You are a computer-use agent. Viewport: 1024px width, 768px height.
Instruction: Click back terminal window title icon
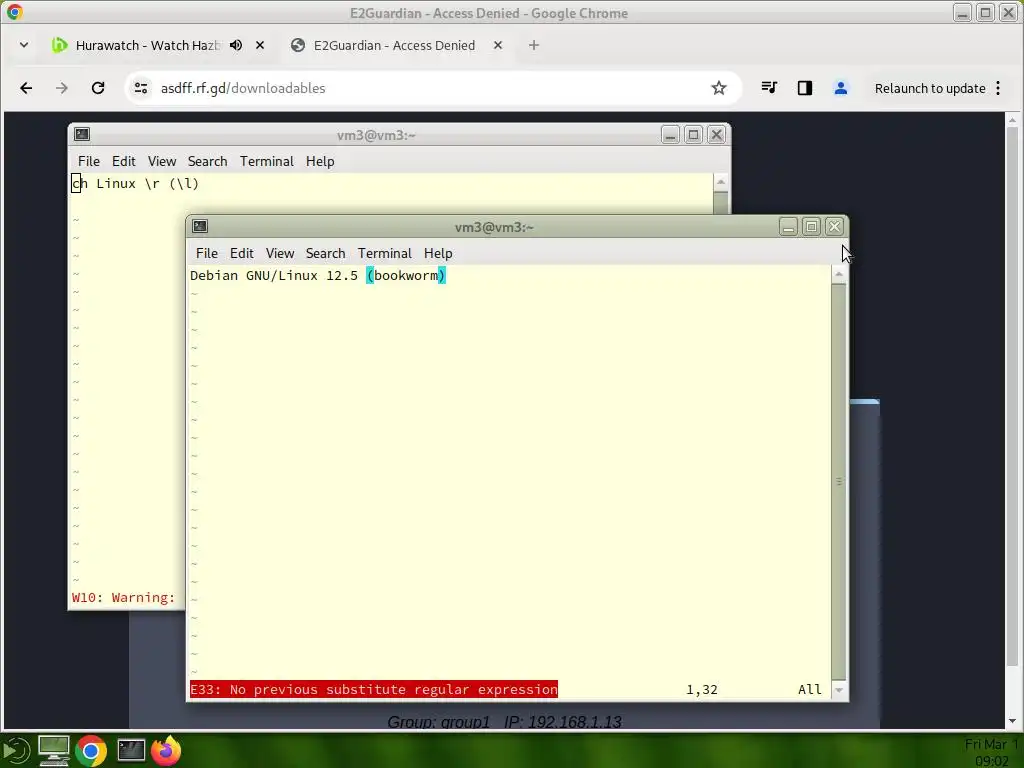[82, 135]
